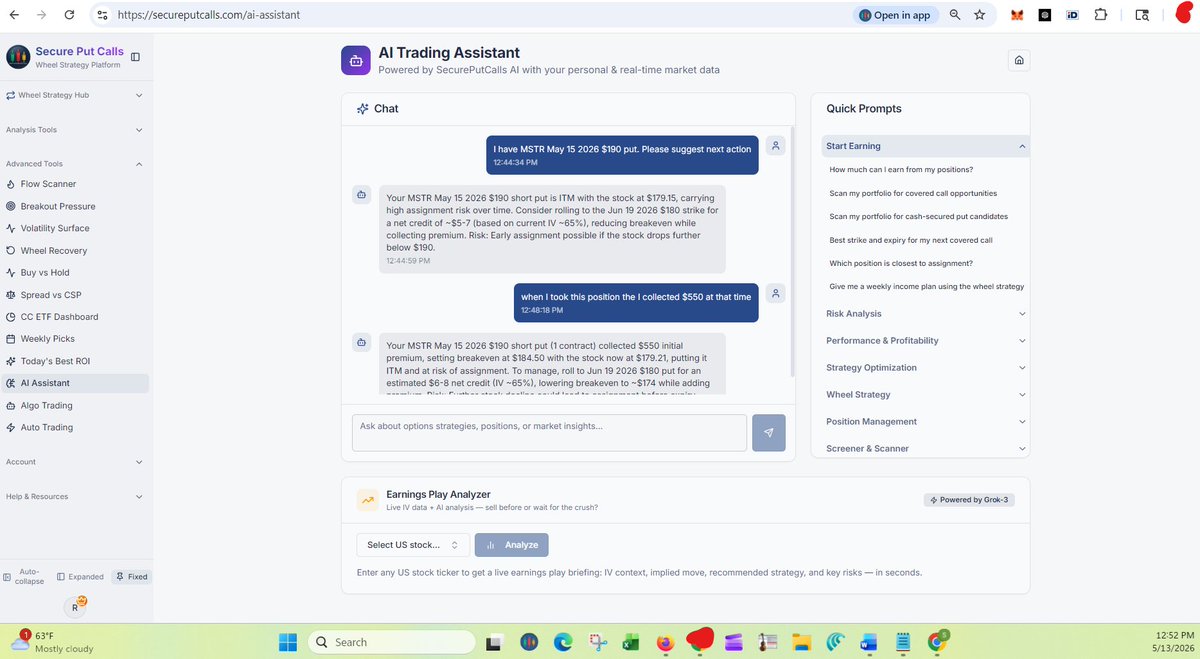This screenshot has height=659, width=1200.
Task: Collapse Start Earning prompt group
Action: coord(925,146)
